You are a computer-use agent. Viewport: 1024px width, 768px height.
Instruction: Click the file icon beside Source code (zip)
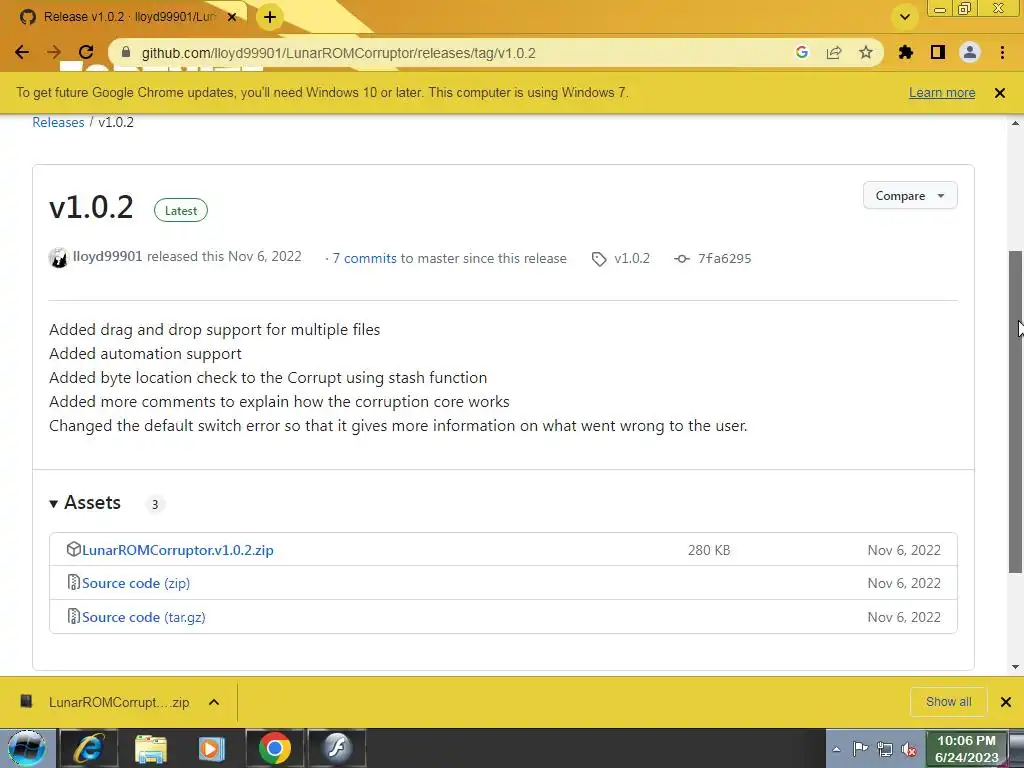click(74, 582)
